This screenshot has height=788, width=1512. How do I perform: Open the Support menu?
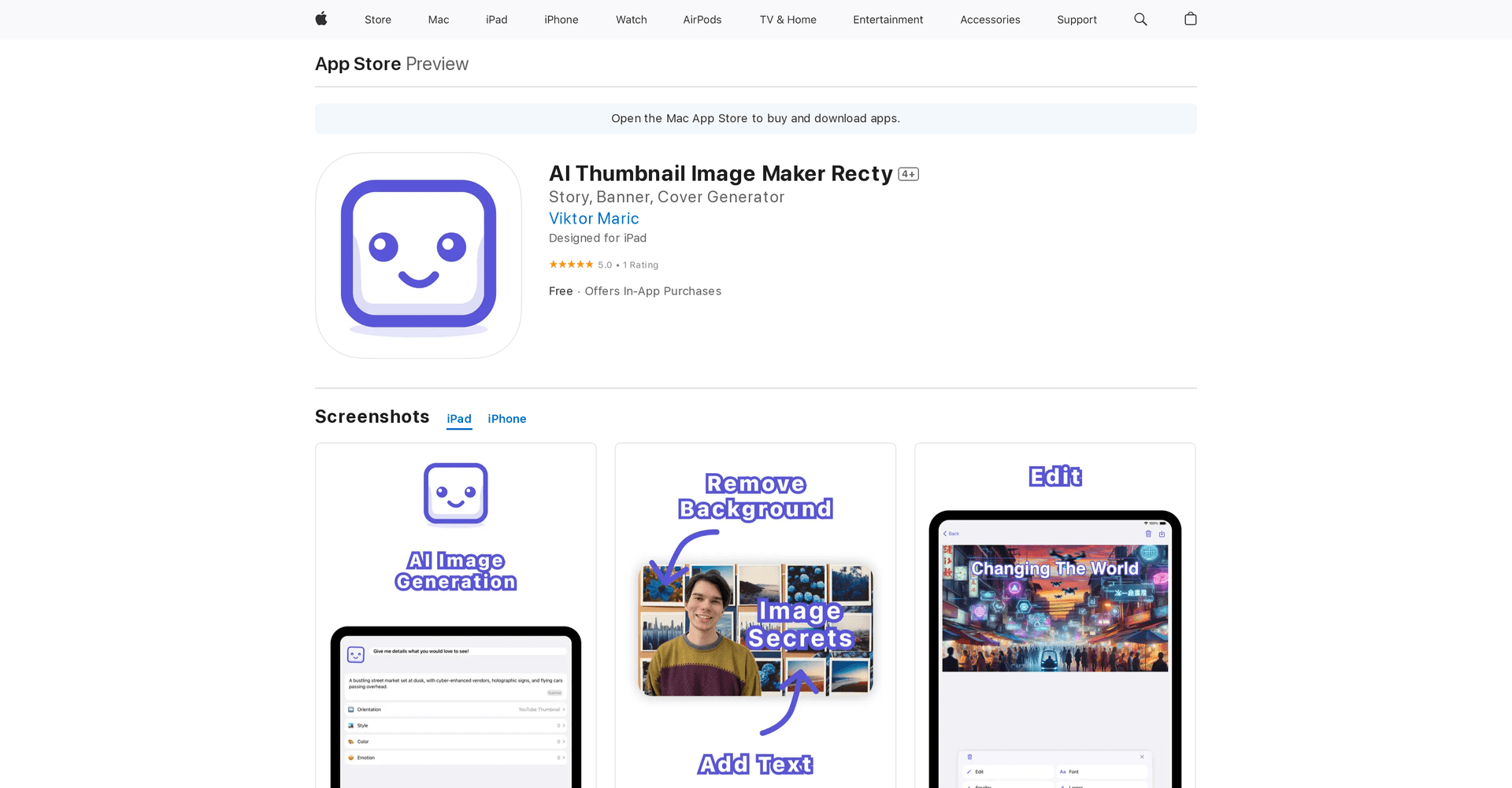1077,20
